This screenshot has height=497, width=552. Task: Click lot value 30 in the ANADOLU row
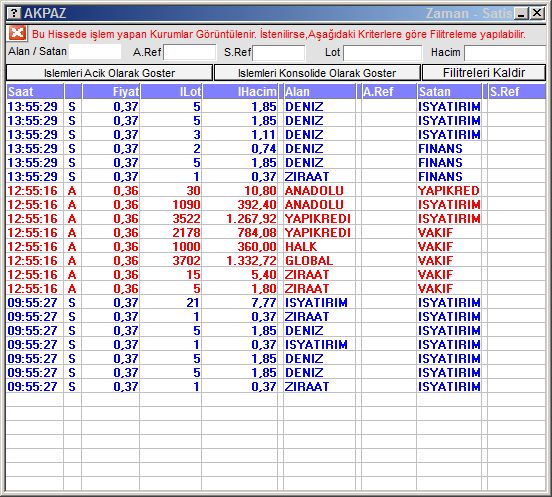[193, 190]
